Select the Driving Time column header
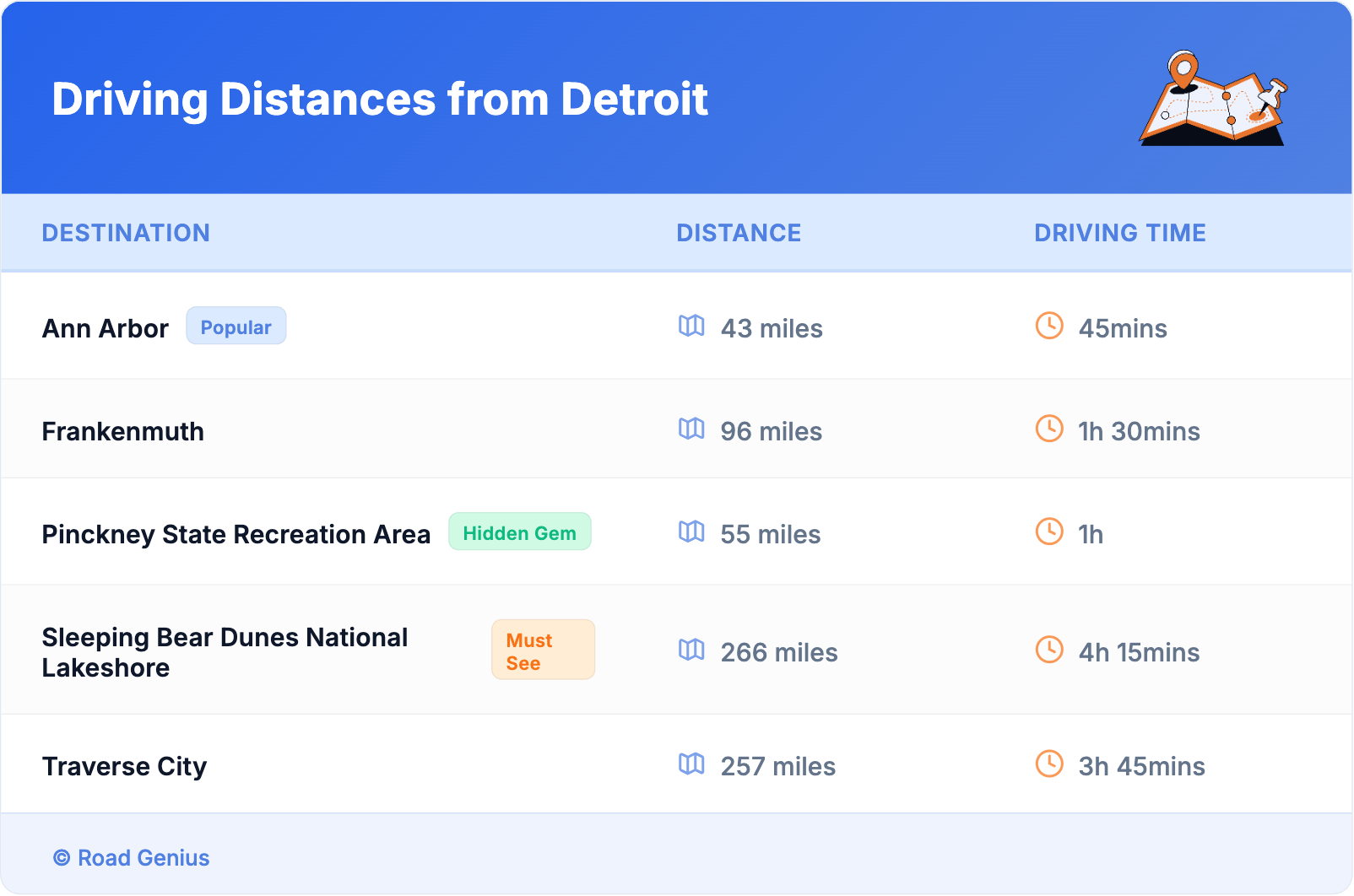 [1120, 233]
